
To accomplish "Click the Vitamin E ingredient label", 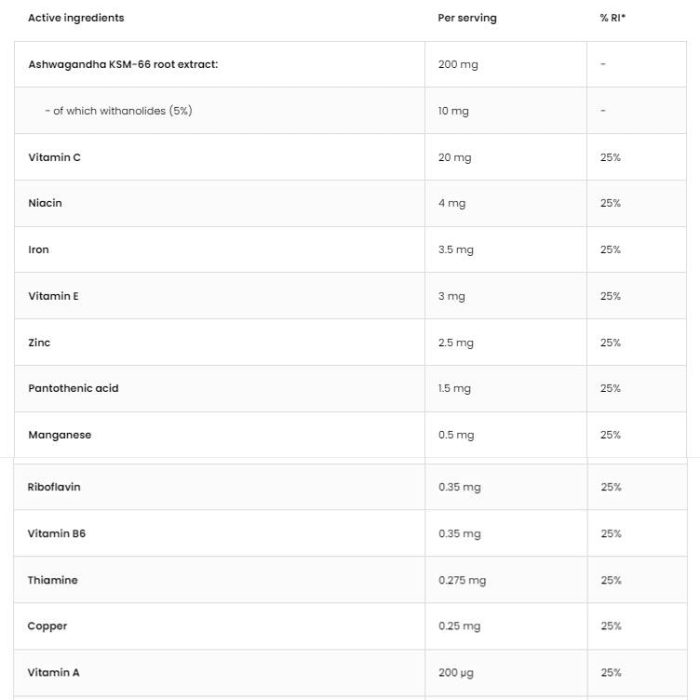I will (x=54, y=296).
